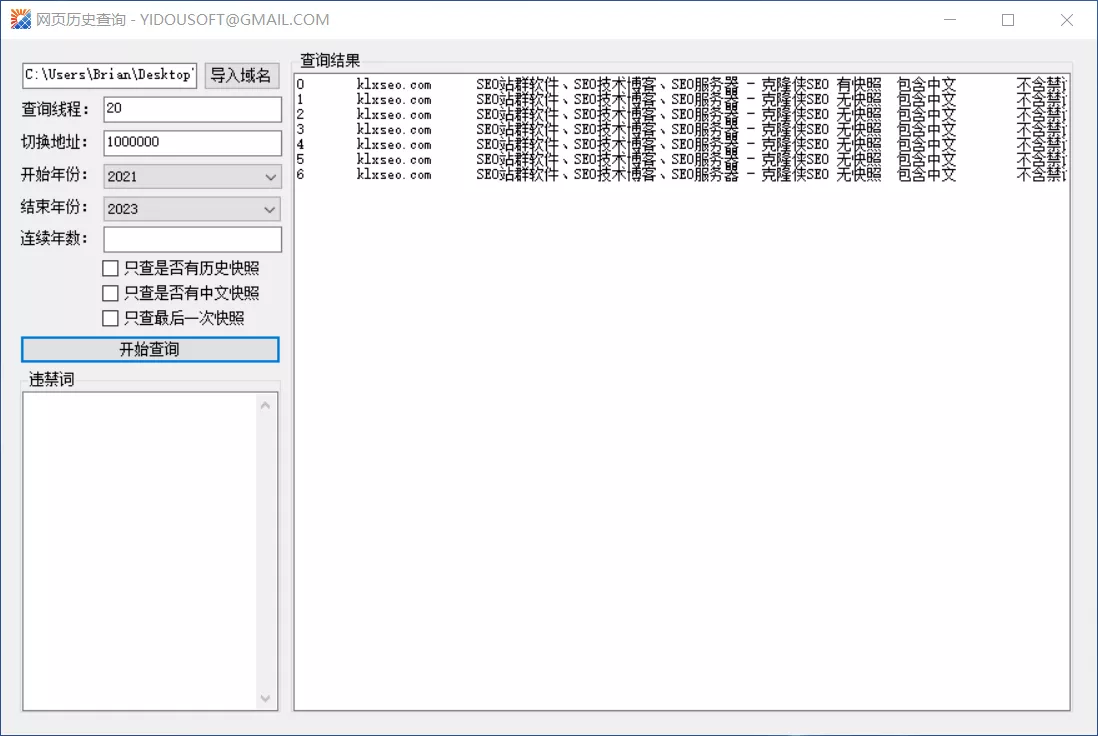
Task: Open the 结束年份 dropdown showing 2023
Action: (193, 209)
